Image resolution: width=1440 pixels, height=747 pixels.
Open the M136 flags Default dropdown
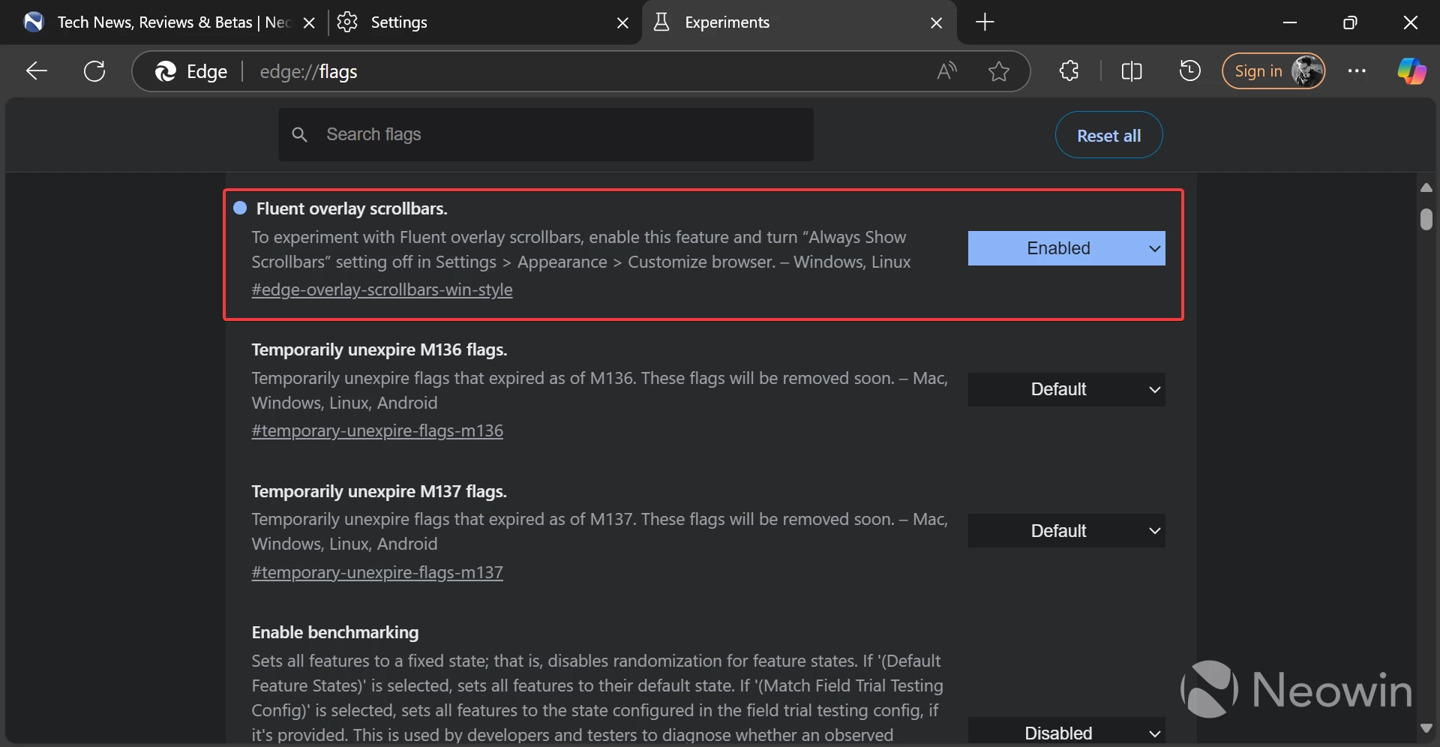pos(1066,389)
